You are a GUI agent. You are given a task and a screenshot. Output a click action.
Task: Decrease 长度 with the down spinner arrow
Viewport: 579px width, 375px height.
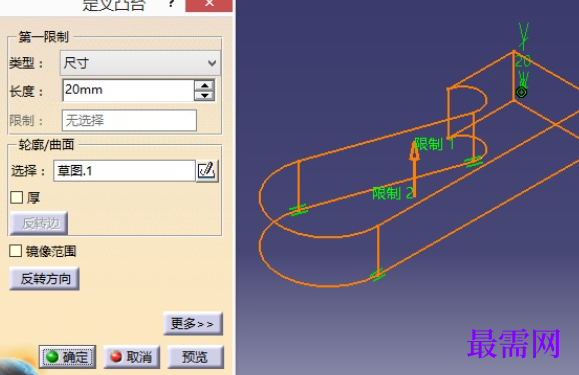coord(205,96)
